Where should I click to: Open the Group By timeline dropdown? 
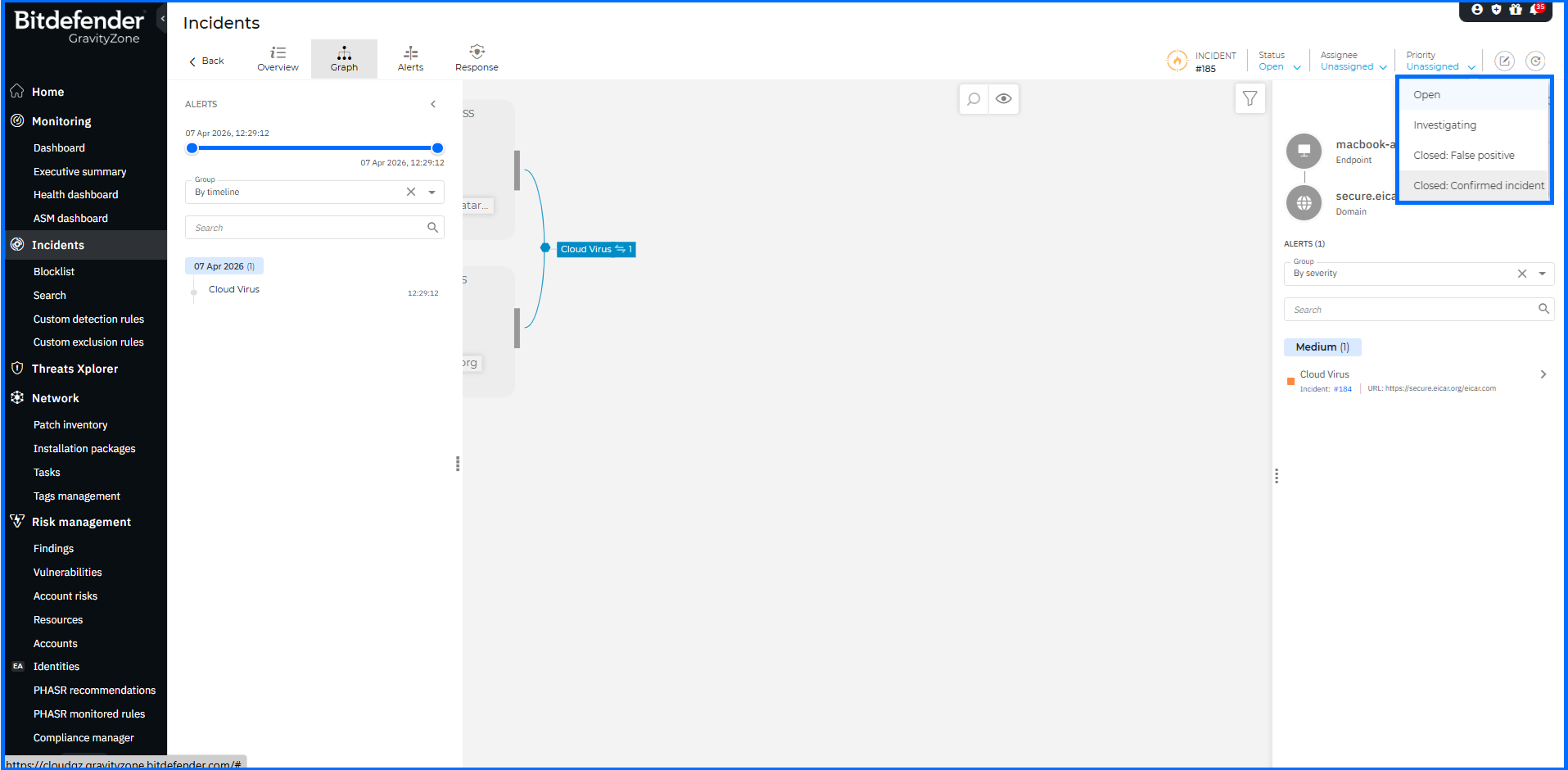[x=432, y=192]
